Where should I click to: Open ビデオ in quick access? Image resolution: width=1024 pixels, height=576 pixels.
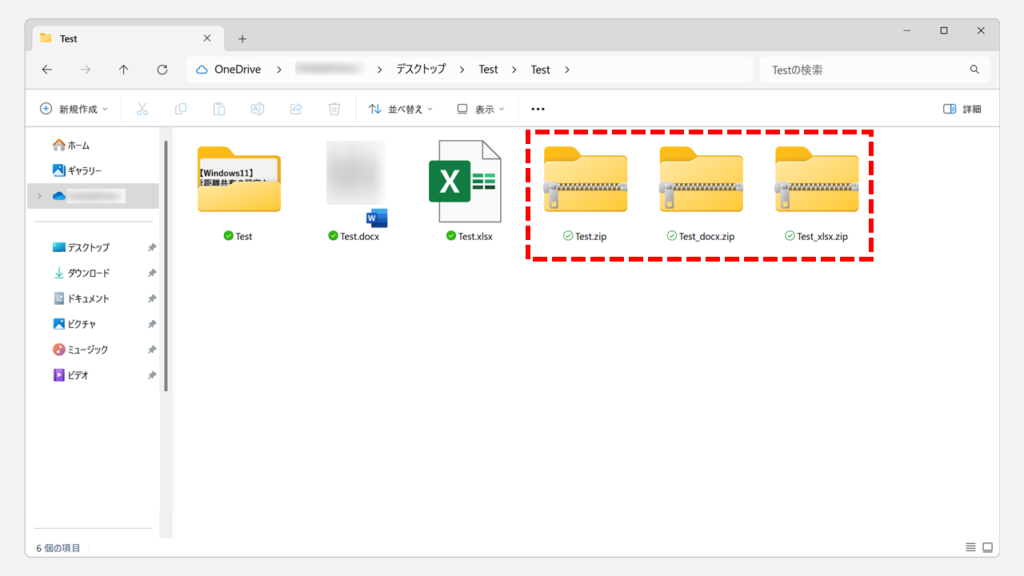click(x=71, y=375)
